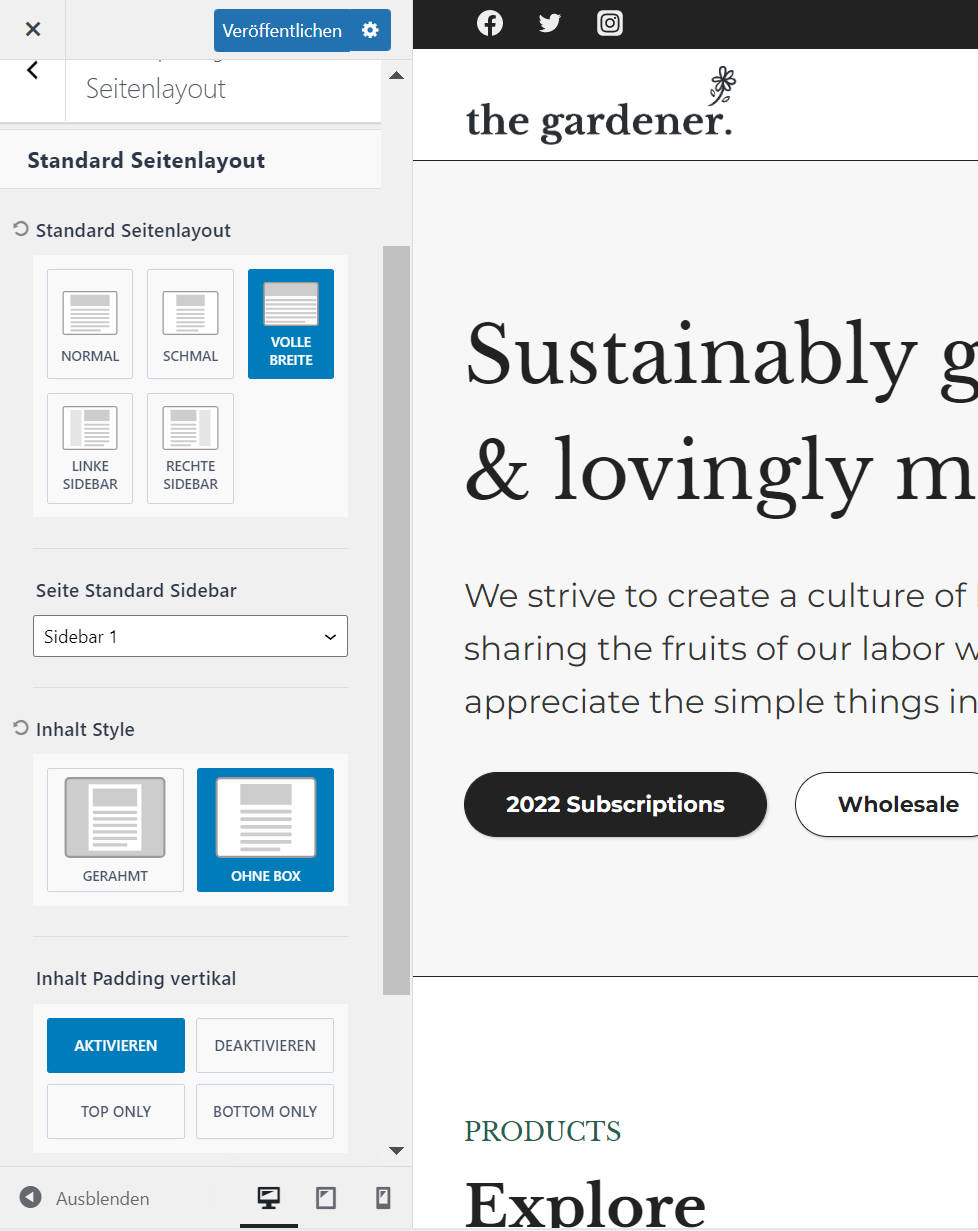Switch to mobile phone preview icon

[x=382, y=1197]
